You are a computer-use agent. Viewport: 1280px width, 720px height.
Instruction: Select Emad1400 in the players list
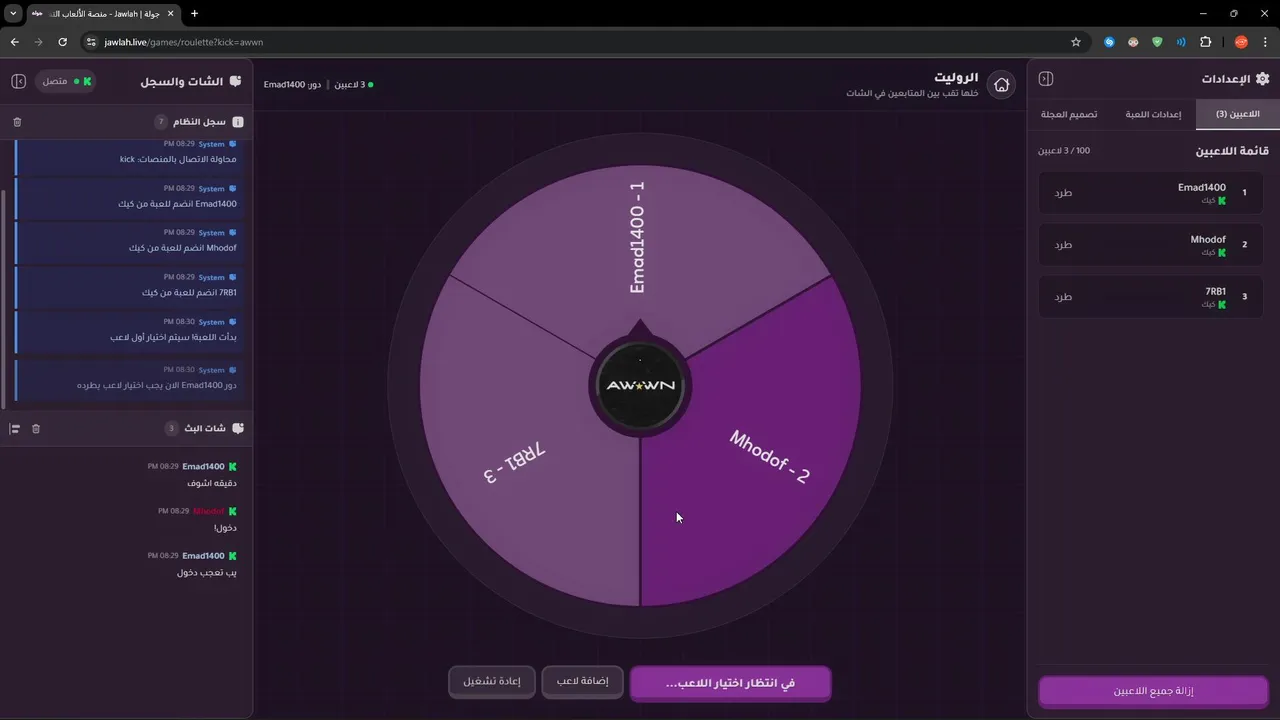click(1150, 192)
